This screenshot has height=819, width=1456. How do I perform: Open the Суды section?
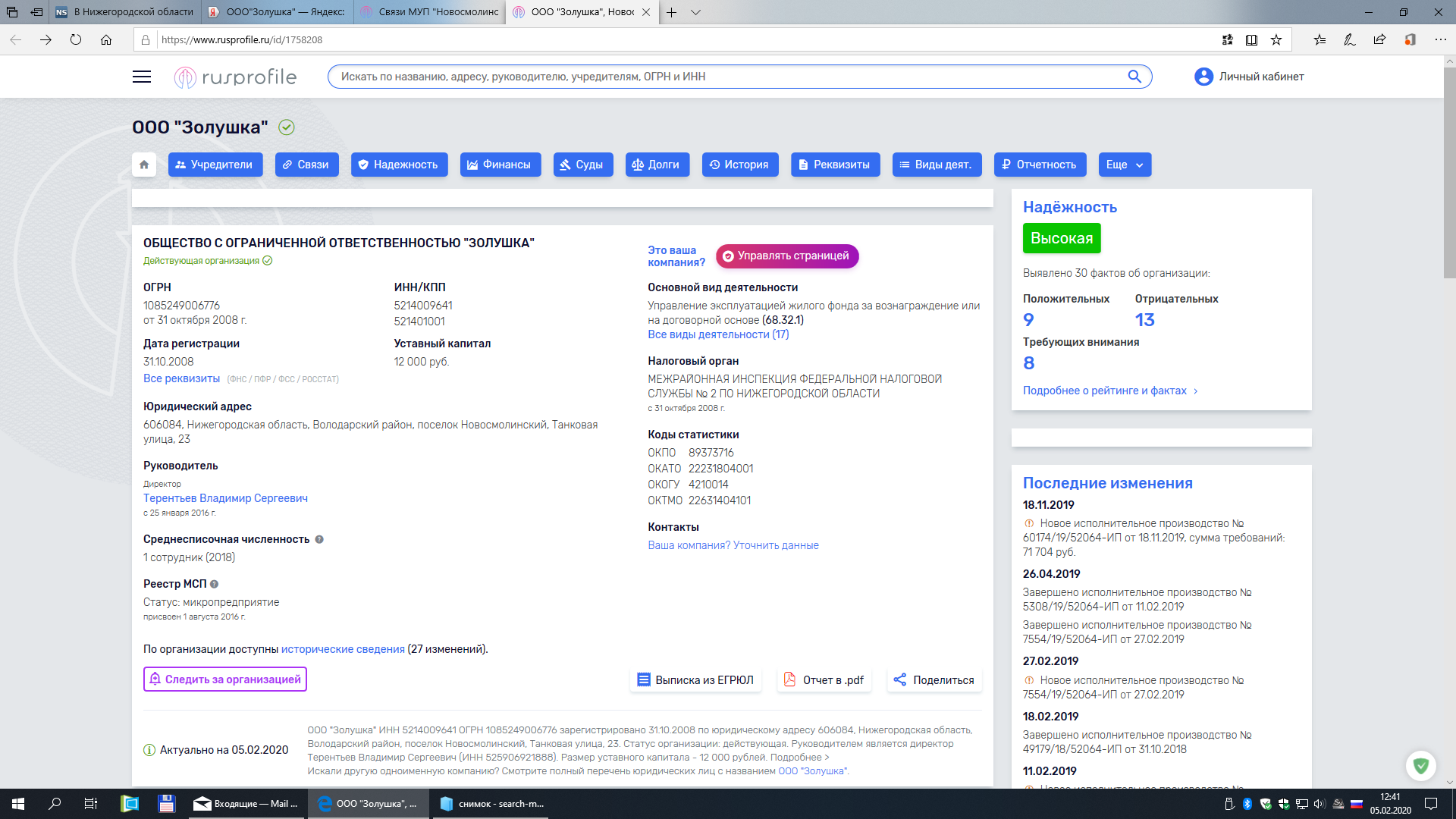click(x=583, y=165)
